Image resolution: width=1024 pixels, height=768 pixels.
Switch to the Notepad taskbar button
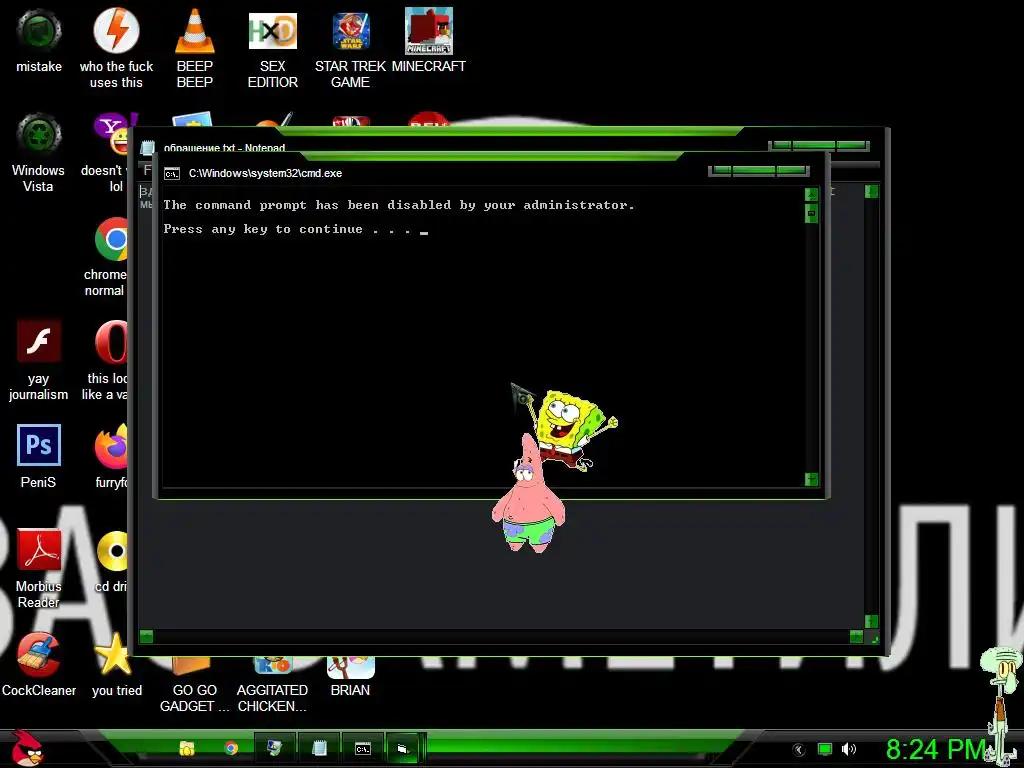pos(319,748)
